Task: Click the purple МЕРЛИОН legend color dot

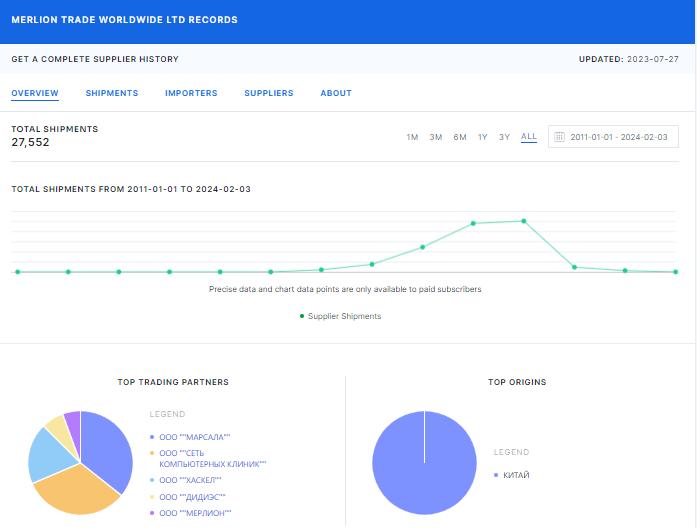Action: (x=152, y=513)
